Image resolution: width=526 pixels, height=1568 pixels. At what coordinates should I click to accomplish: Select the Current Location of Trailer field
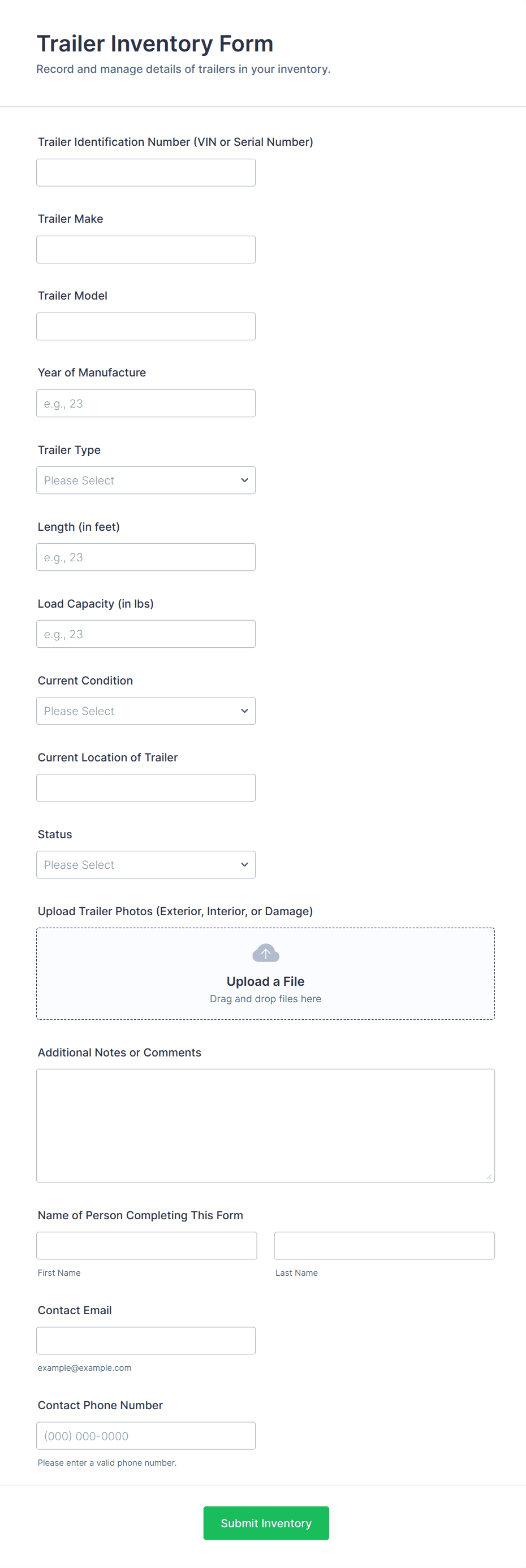click(x=145, y=787)
